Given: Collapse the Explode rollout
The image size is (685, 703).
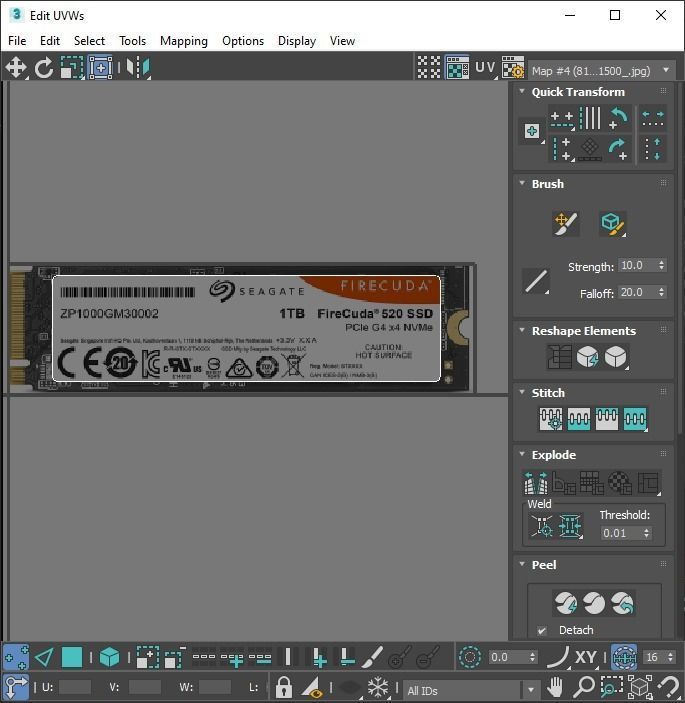Looking at the screenshot, I should click(522, 454).
